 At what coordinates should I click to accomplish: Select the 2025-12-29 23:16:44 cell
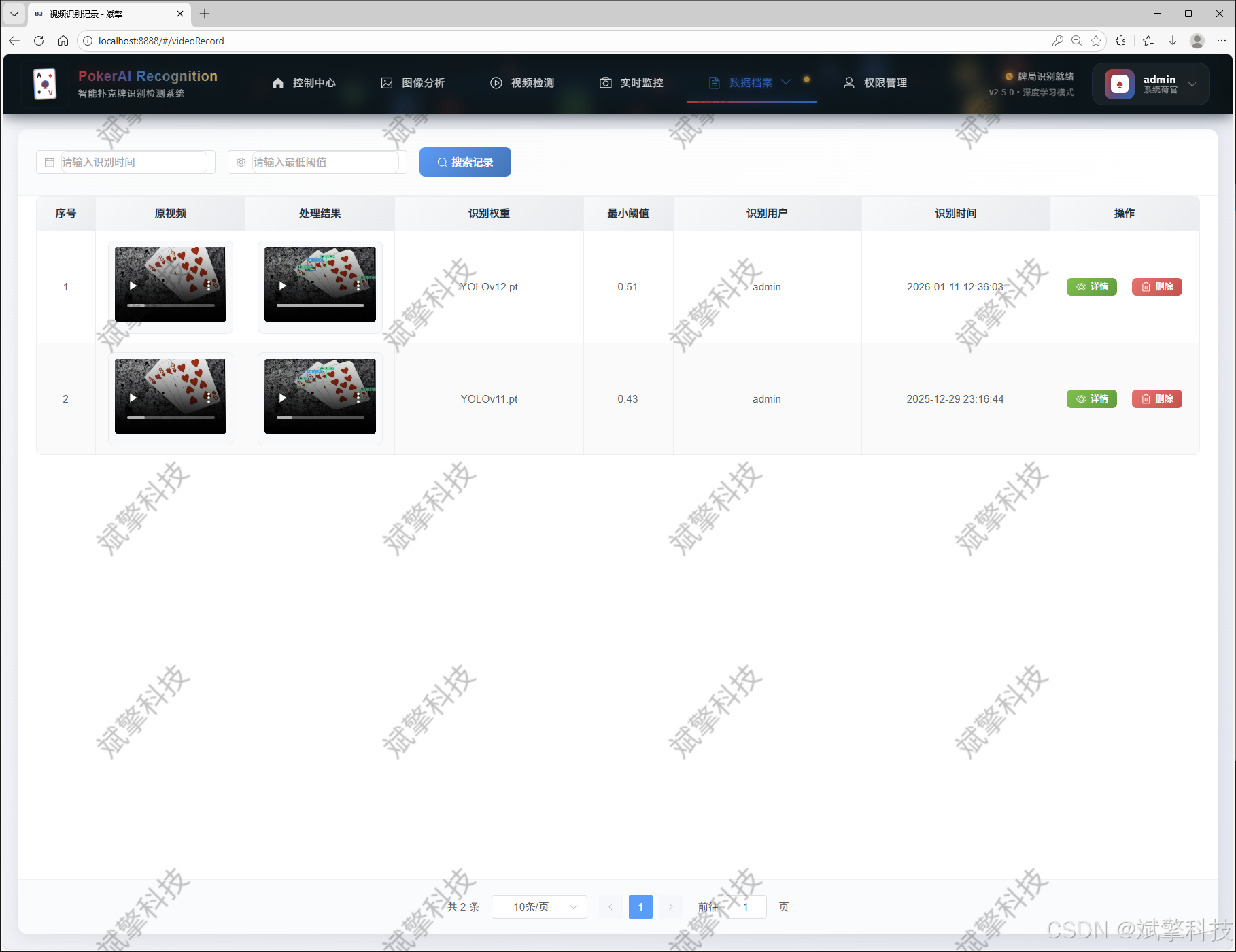tap(955, 399)
